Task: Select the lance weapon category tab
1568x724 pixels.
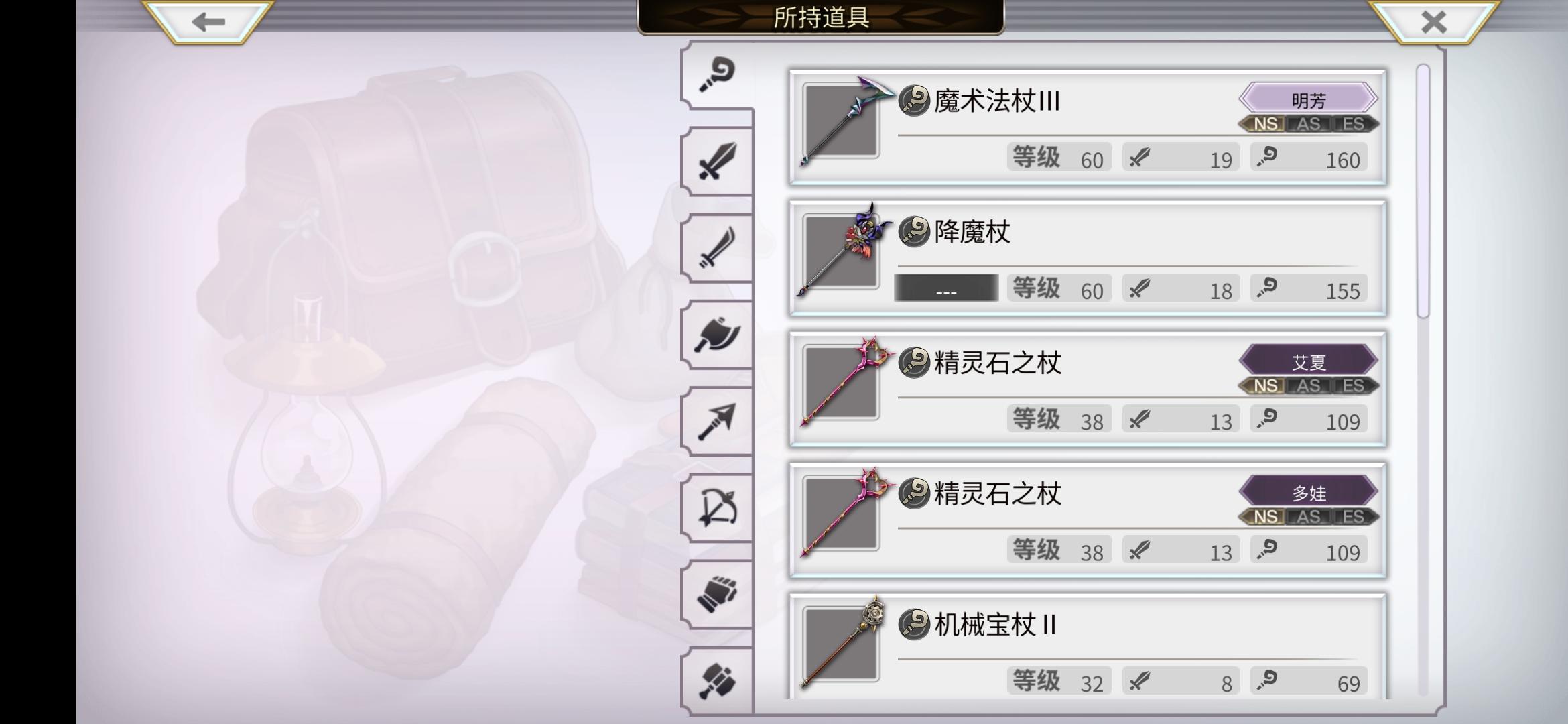Action: 717,421
